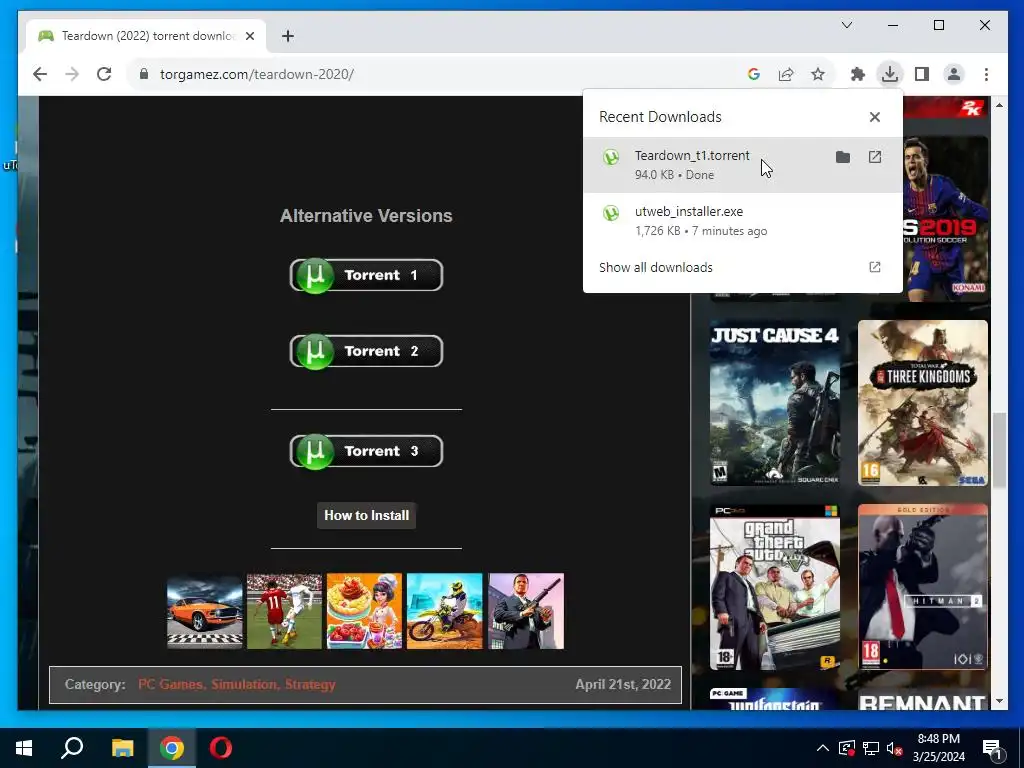Viewport: 1024px width, 768px height.
Task: Open the utweb_installer.exe download entry
Action: coord(743,221)
